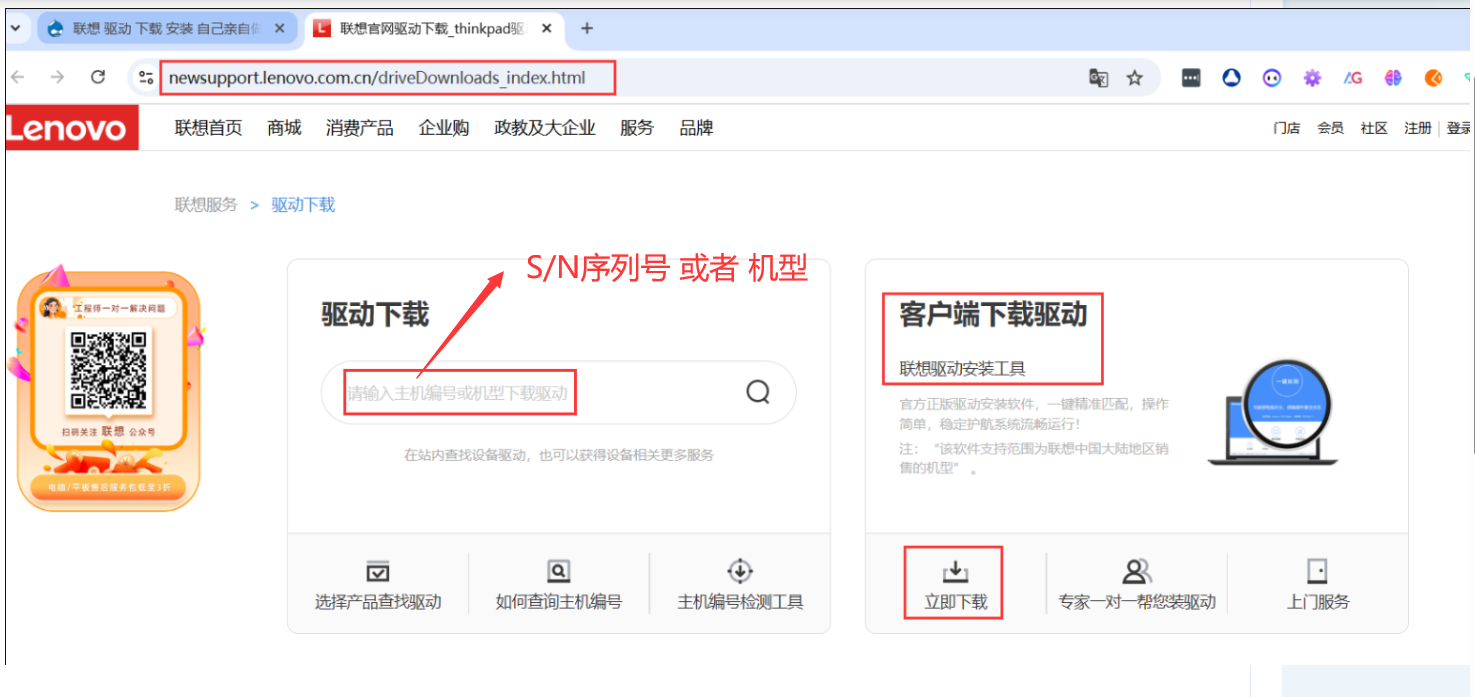Screen dimensions: 1475x697
Task: Expand the tab search dropdown arrow
Action: pos(16,28)
